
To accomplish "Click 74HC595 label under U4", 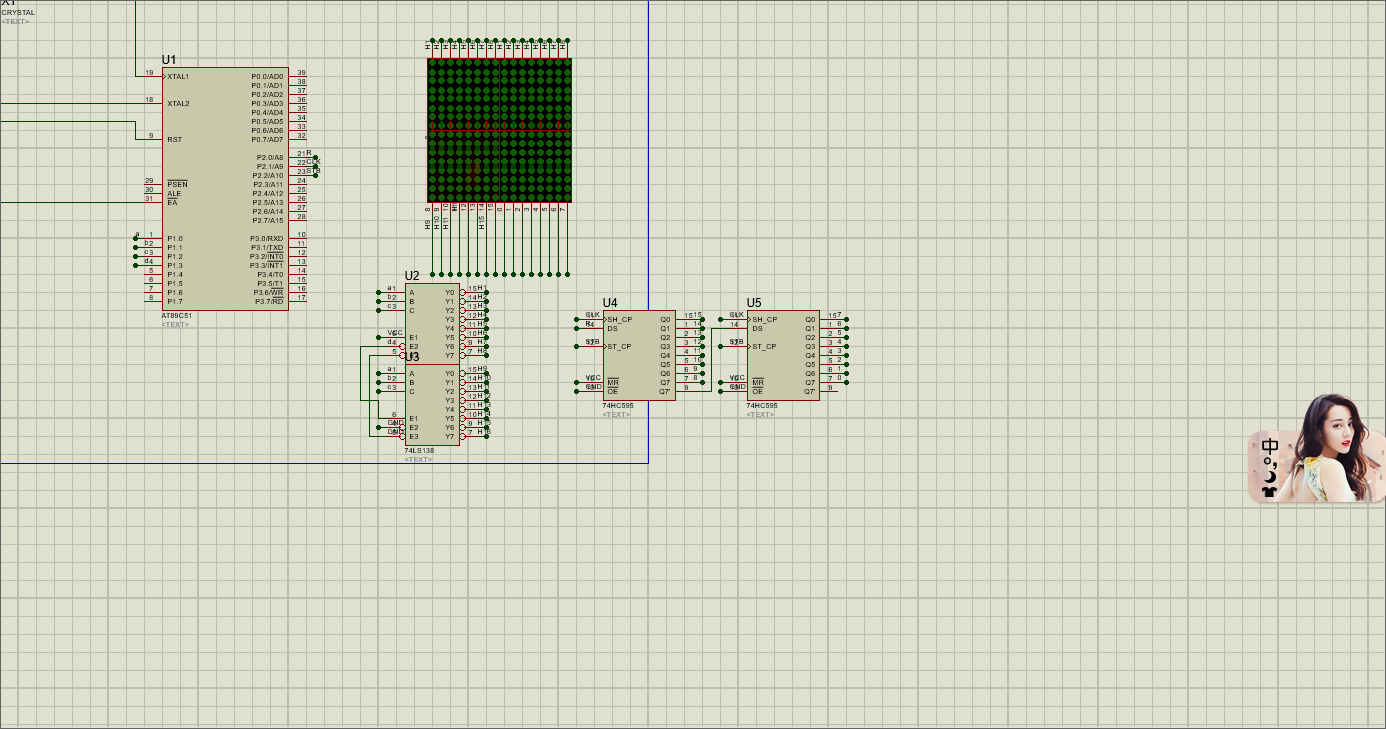I will click(618, 406).
